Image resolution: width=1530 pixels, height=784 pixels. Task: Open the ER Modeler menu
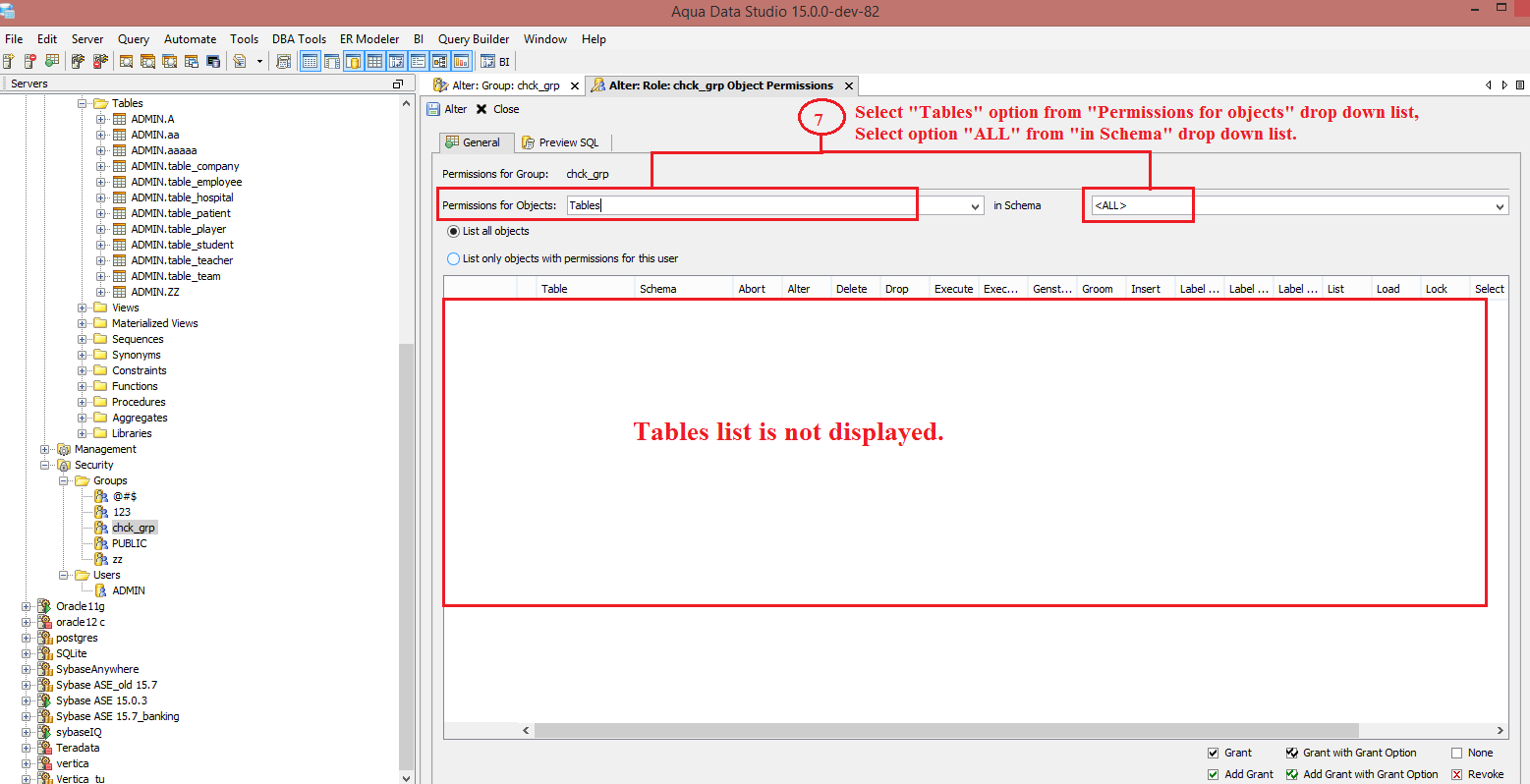369,39
